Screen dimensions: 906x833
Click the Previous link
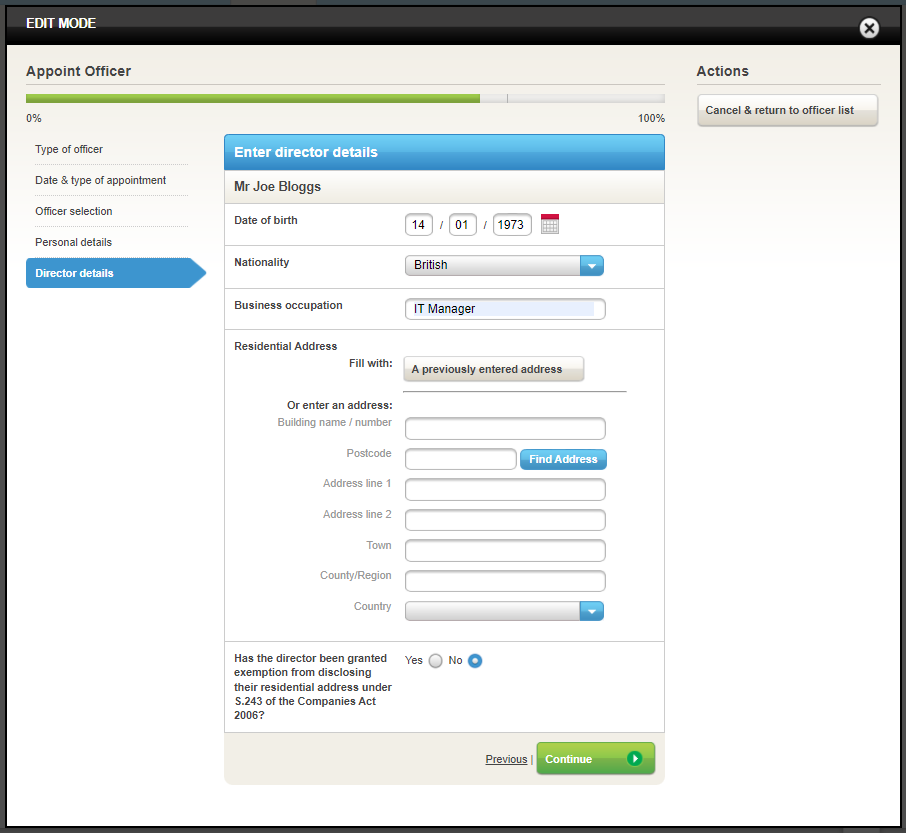(x=506, y=759)
